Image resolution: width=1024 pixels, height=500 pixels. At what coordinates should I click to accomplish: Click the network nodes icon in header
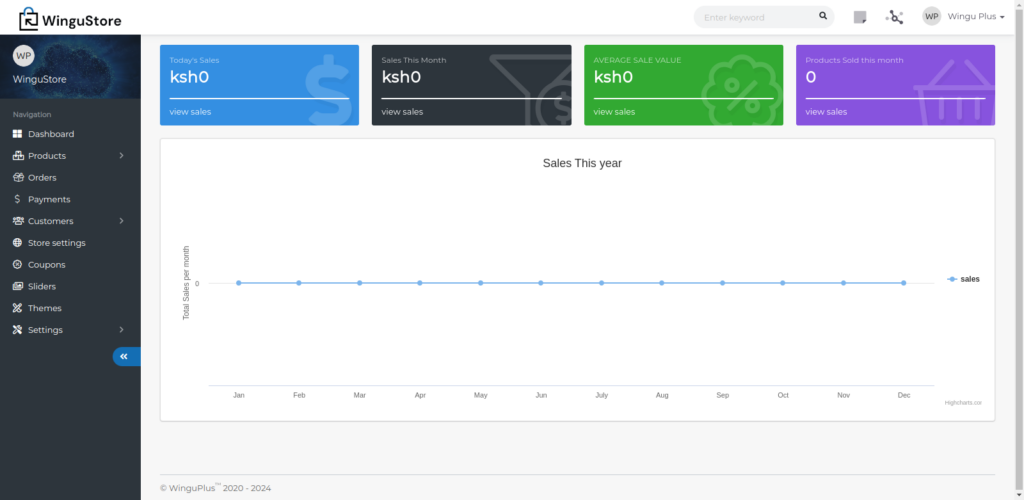pyautogui.click(x=895, y=17)
